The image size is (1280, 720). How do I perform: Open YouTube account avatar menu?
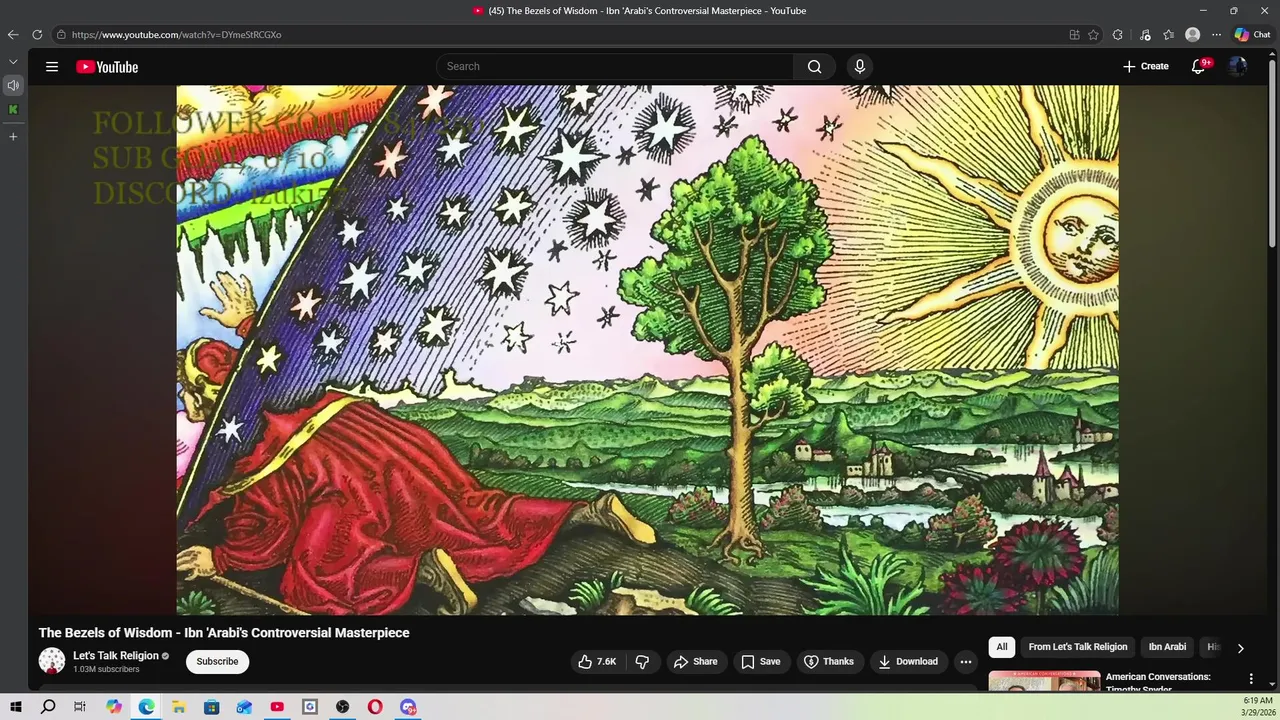coord(1238,67)
